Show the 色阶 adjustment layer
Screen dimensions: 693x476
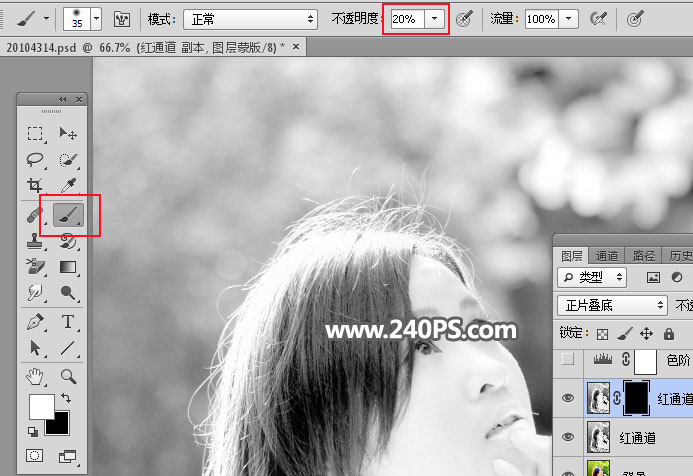click(568, 359)
